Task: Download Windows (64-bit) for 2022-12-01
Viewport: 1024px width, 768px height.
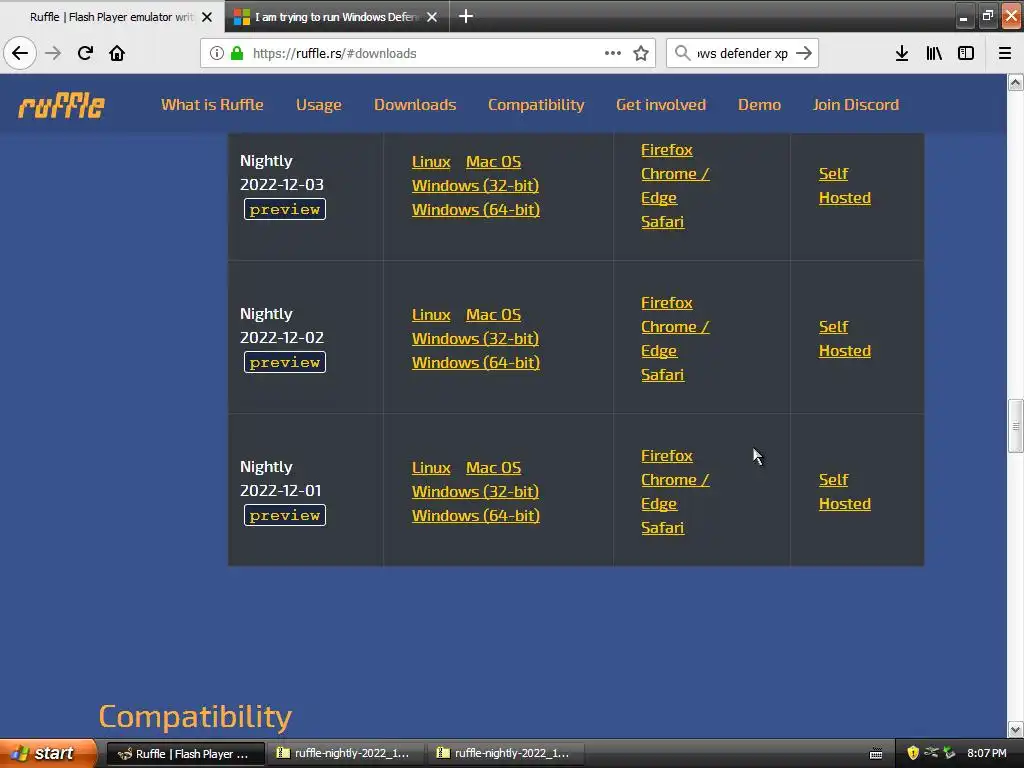Action: (476, 515)
